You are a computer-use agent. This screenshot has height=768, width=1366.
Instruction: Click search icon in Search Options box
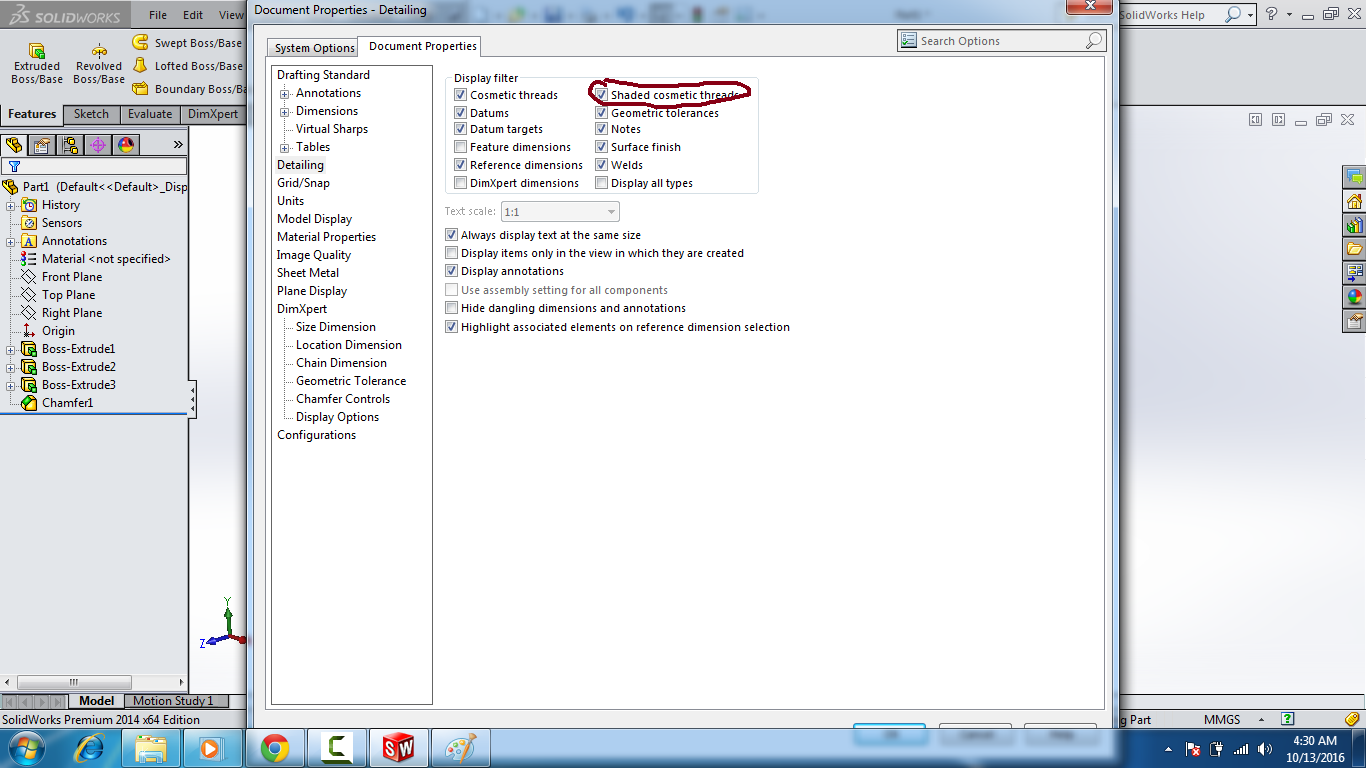[1094, 41]
